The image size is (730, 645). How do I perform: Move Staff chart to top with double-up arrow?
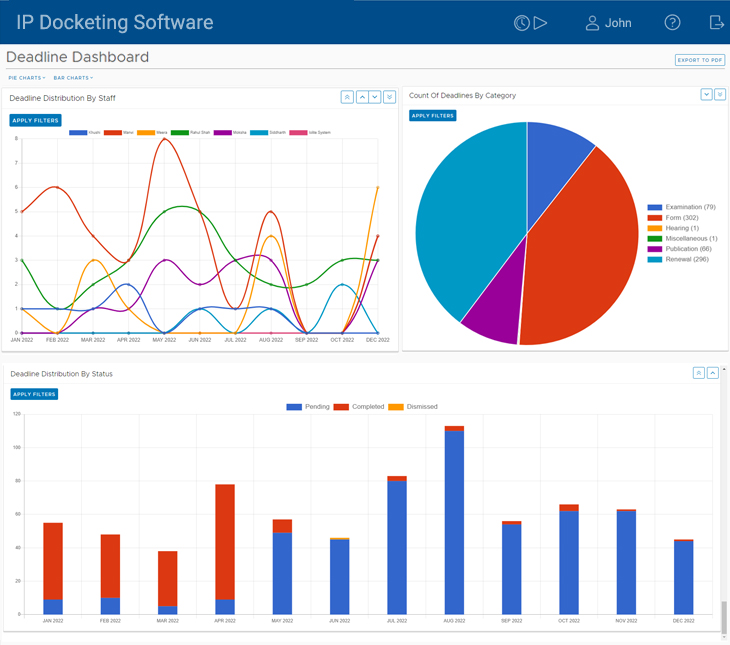click(347, 97)
